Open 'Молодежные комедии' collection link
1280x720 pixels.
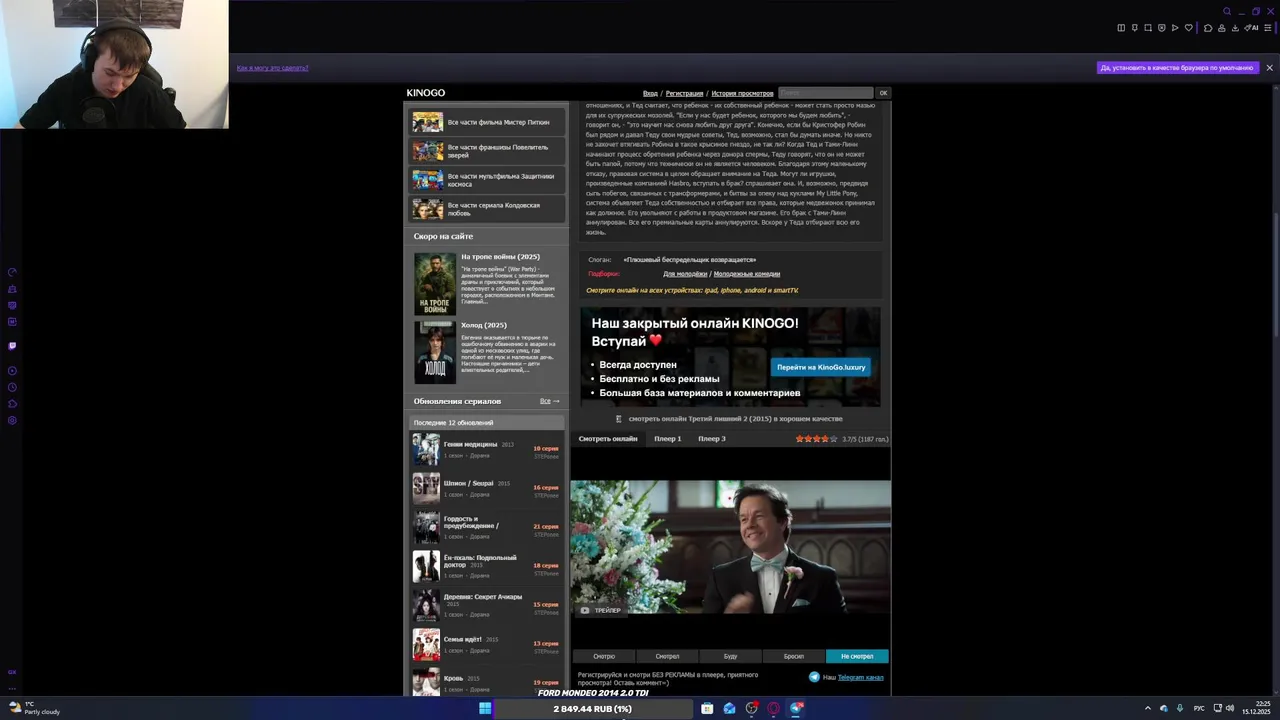click(747, 274)
